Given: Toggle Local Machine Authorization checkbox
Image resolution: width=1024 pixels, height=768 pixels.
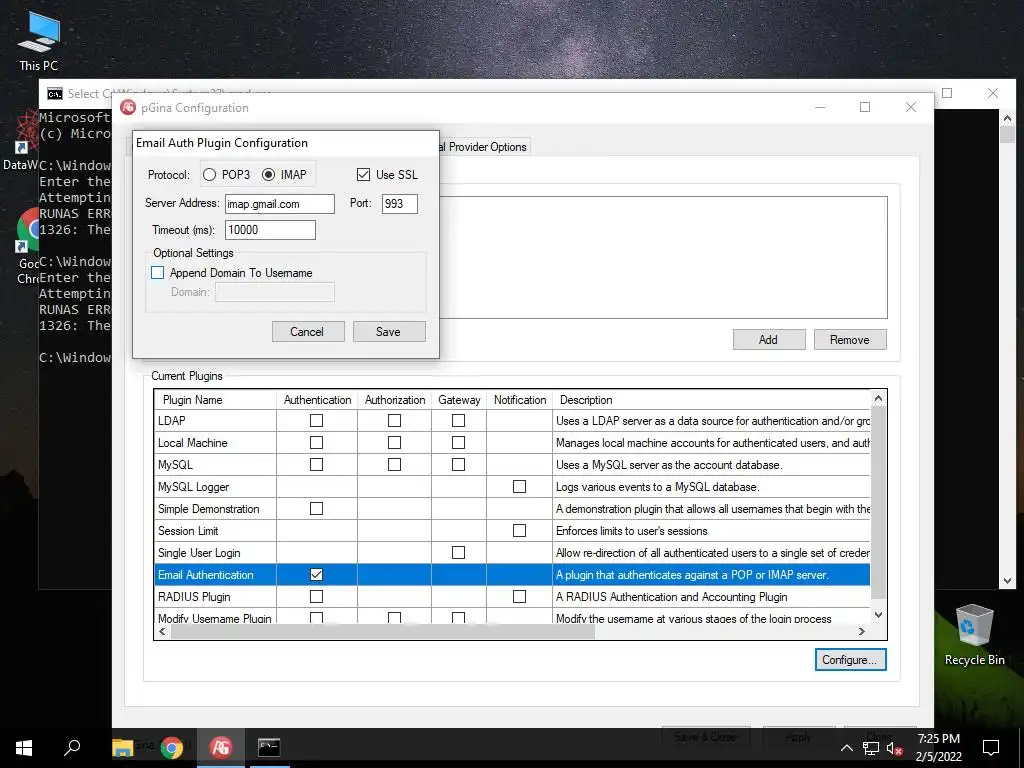Looking at the screenshot, I should pos(394,443).
